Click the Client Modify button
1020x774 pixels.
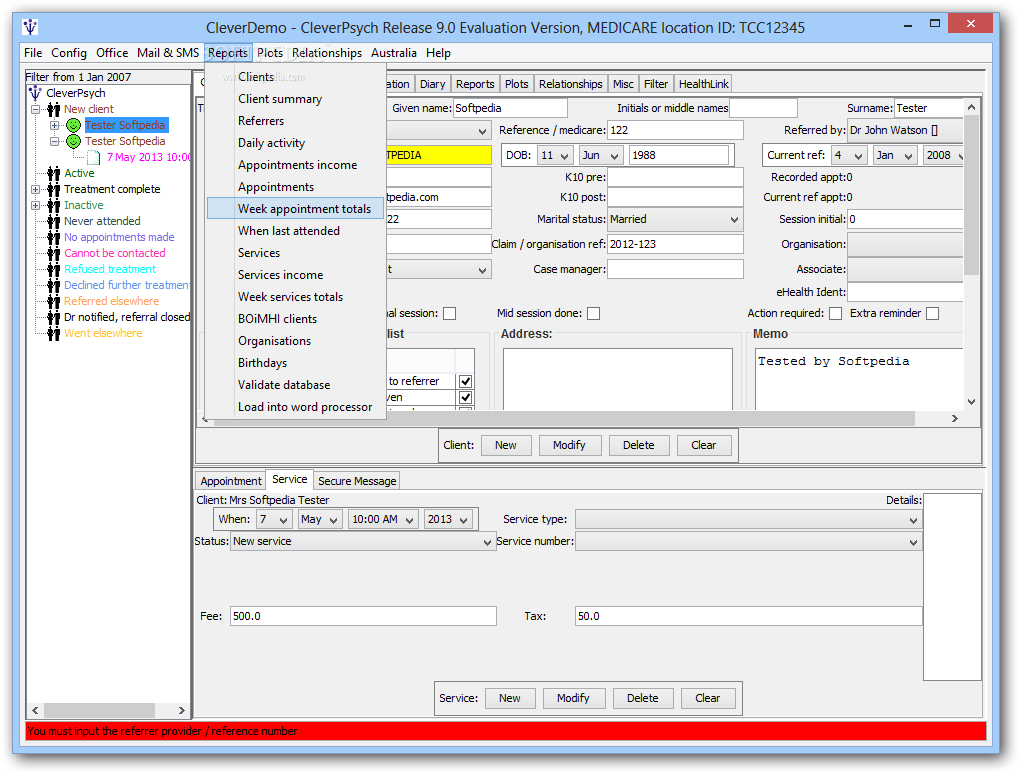pos(569,446)
